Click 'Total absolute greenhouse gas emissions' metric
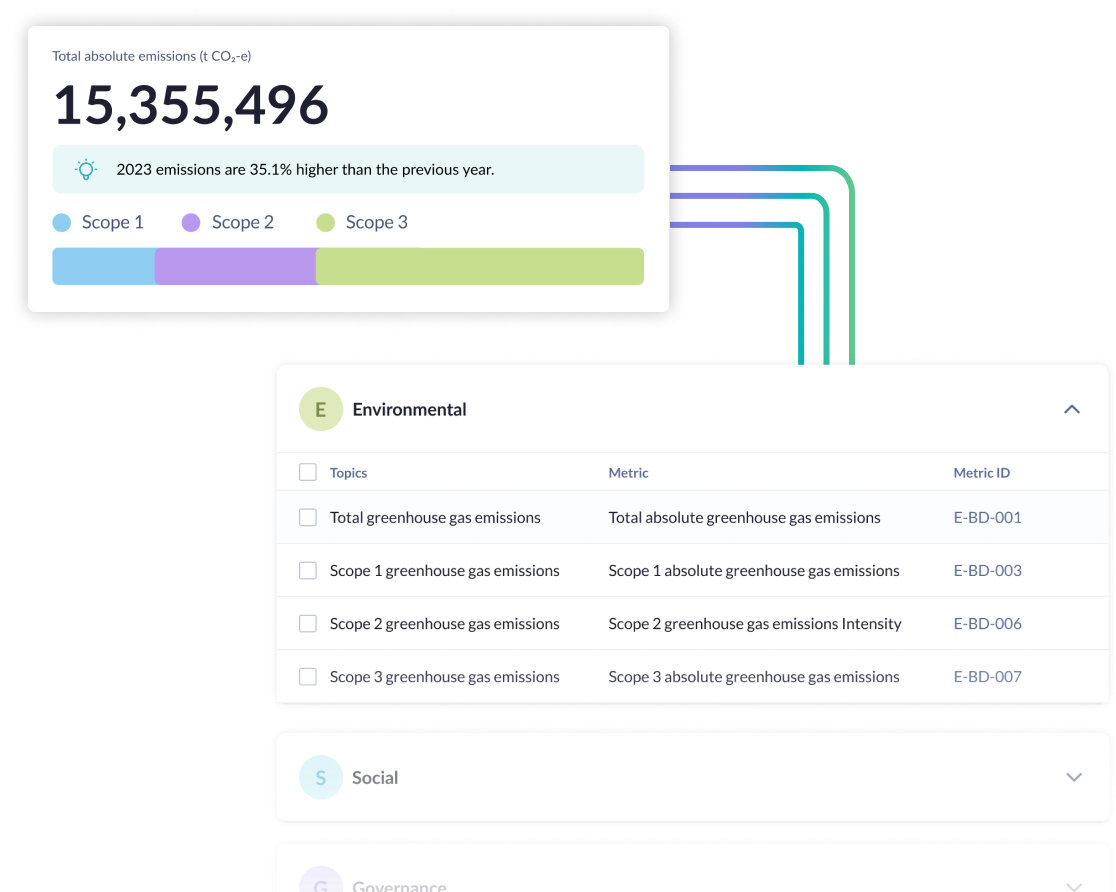Viewport: 1116px width, 892px height. [x=744, y=518]
